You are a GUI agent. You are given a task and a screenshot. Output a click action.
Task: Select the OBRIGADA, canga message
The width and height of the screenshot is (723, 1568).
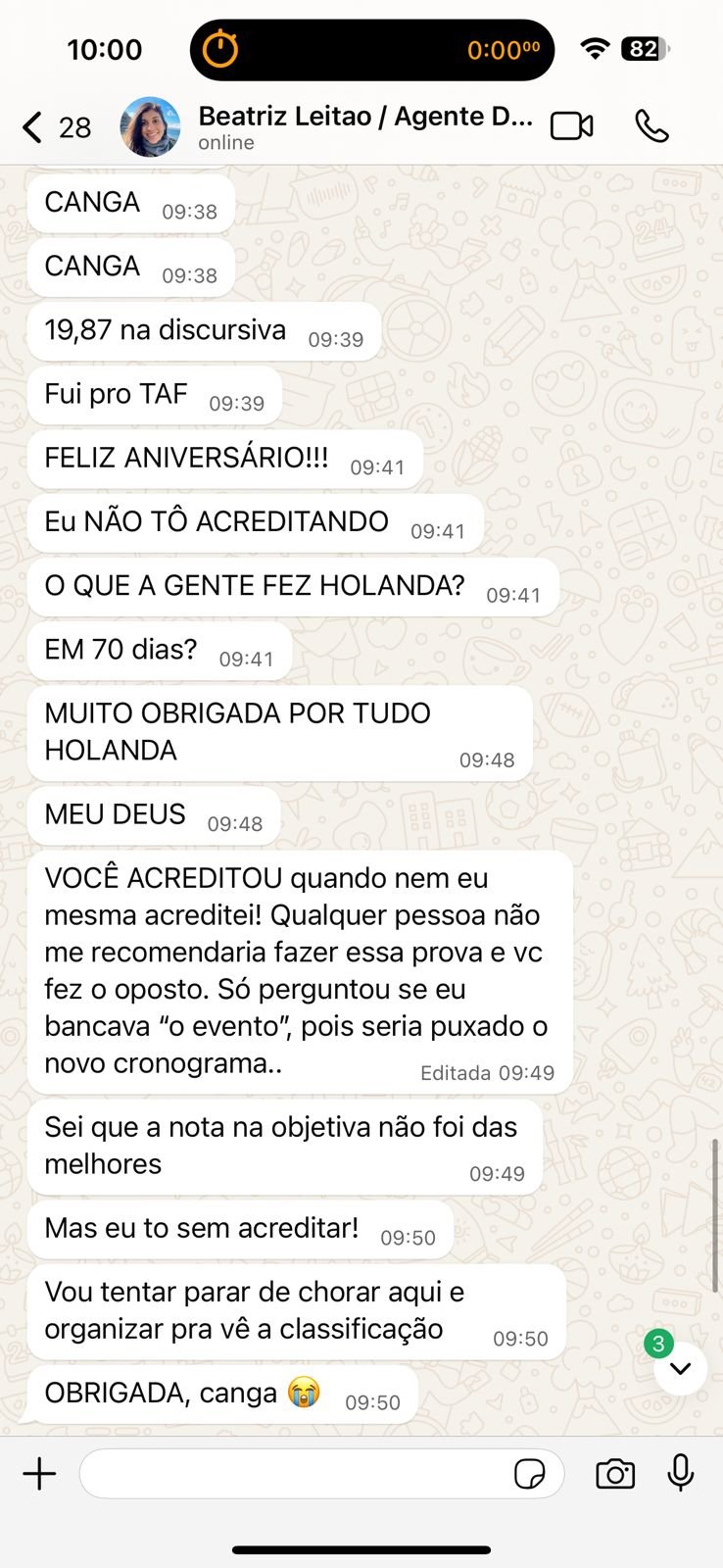pos(222,1395)
